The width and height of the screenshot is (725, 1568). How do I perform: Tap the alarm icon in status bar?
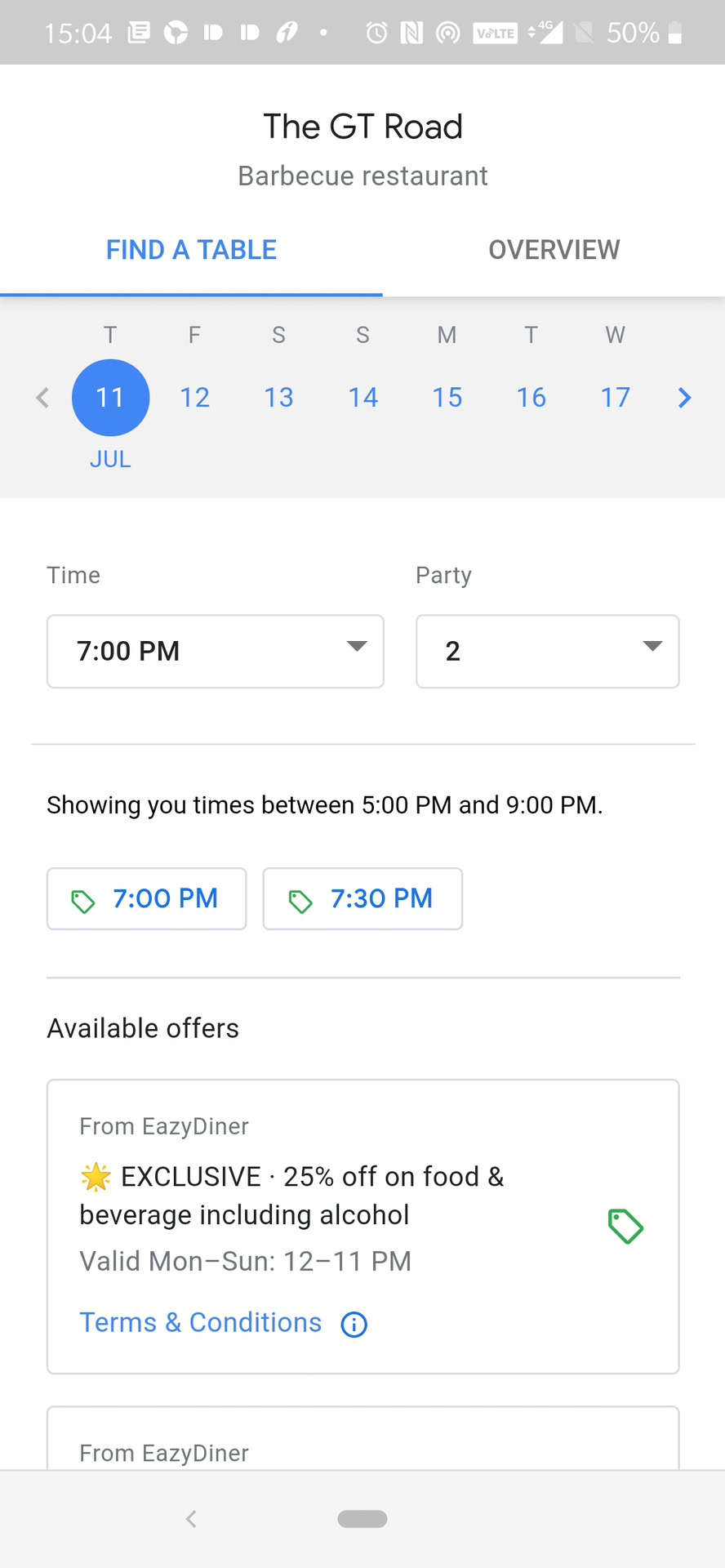(376, 33)
